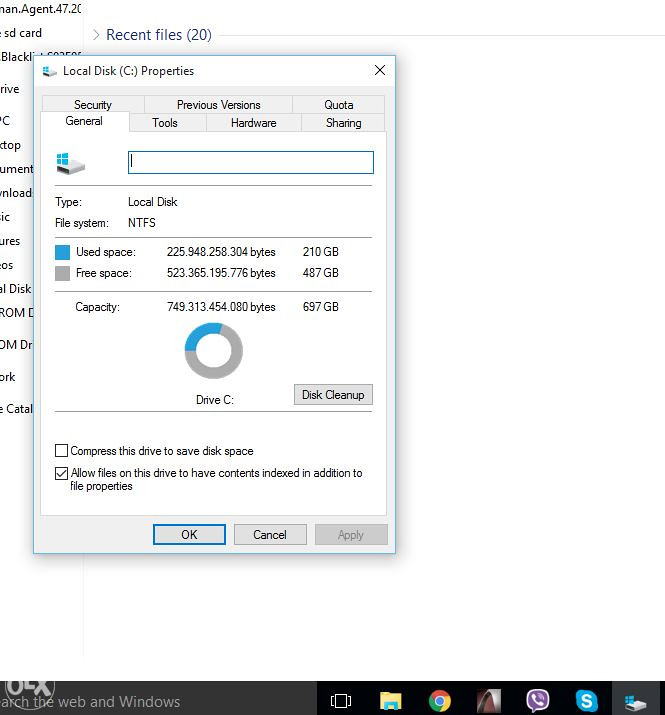Open the app with arch icon in taskbar

point(488,700)
